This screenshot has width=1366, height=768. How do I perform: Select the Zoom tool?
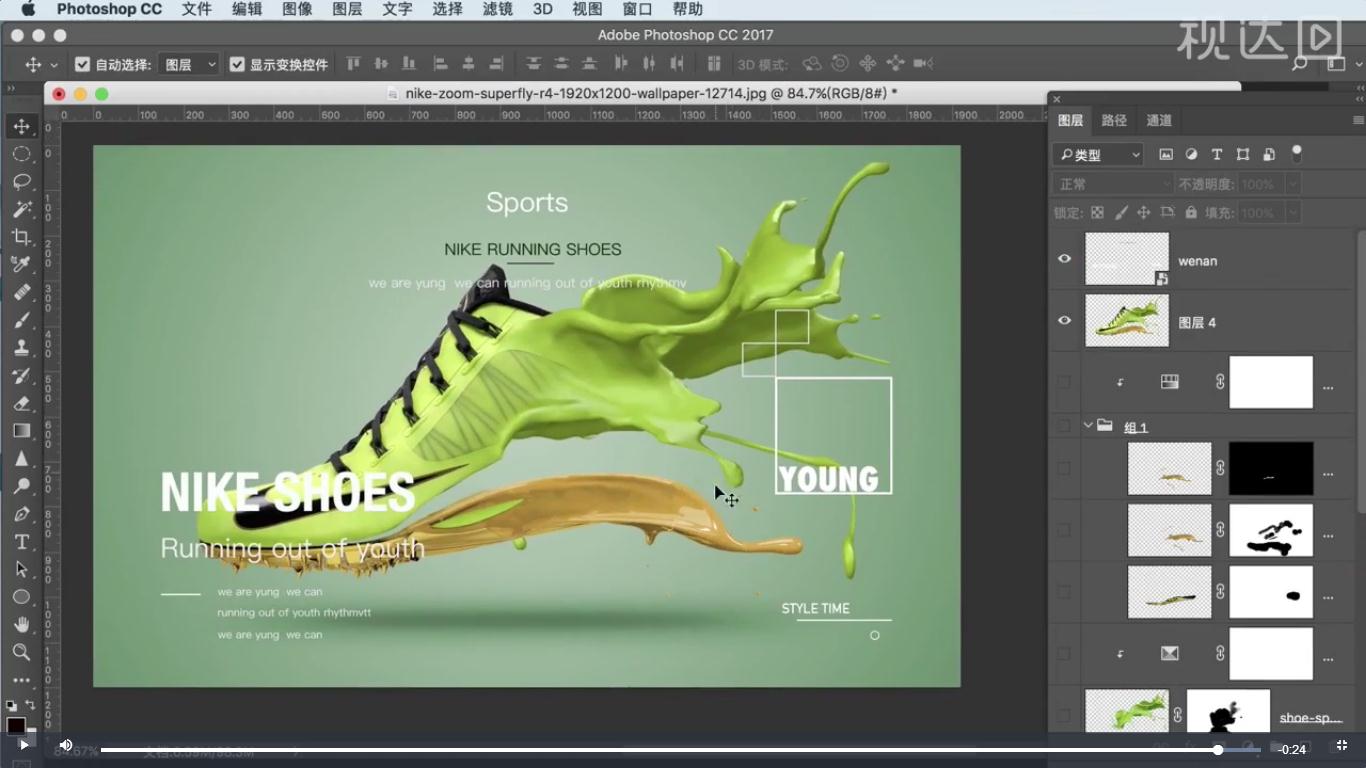tap(21, 652)
